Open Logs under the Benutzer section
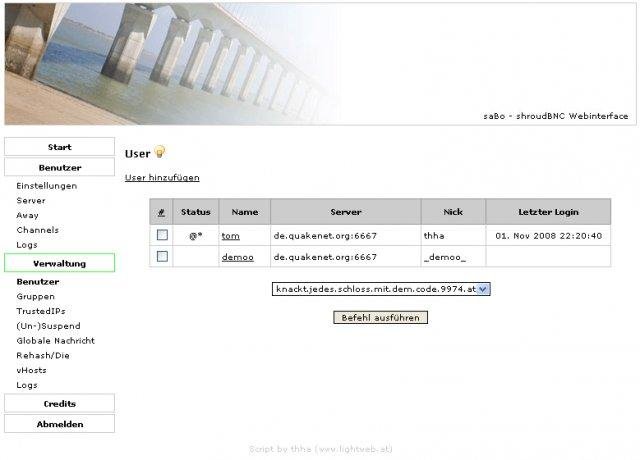The width and height of the screenshot is (640, 460). [27, 244]
